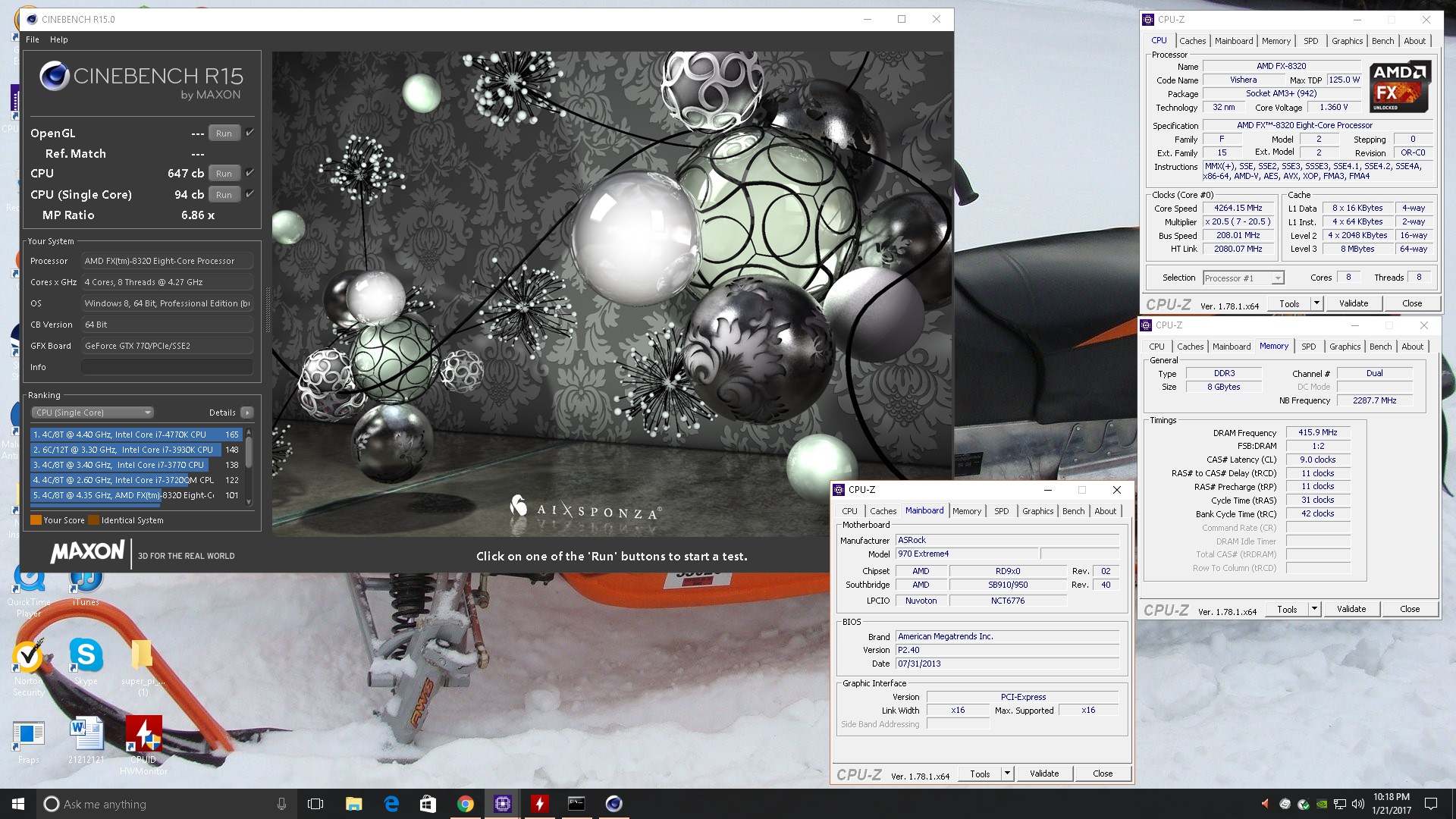Select SPD tab in Memory CPU-Z window
The image size is (1456, 819).
1309,347
